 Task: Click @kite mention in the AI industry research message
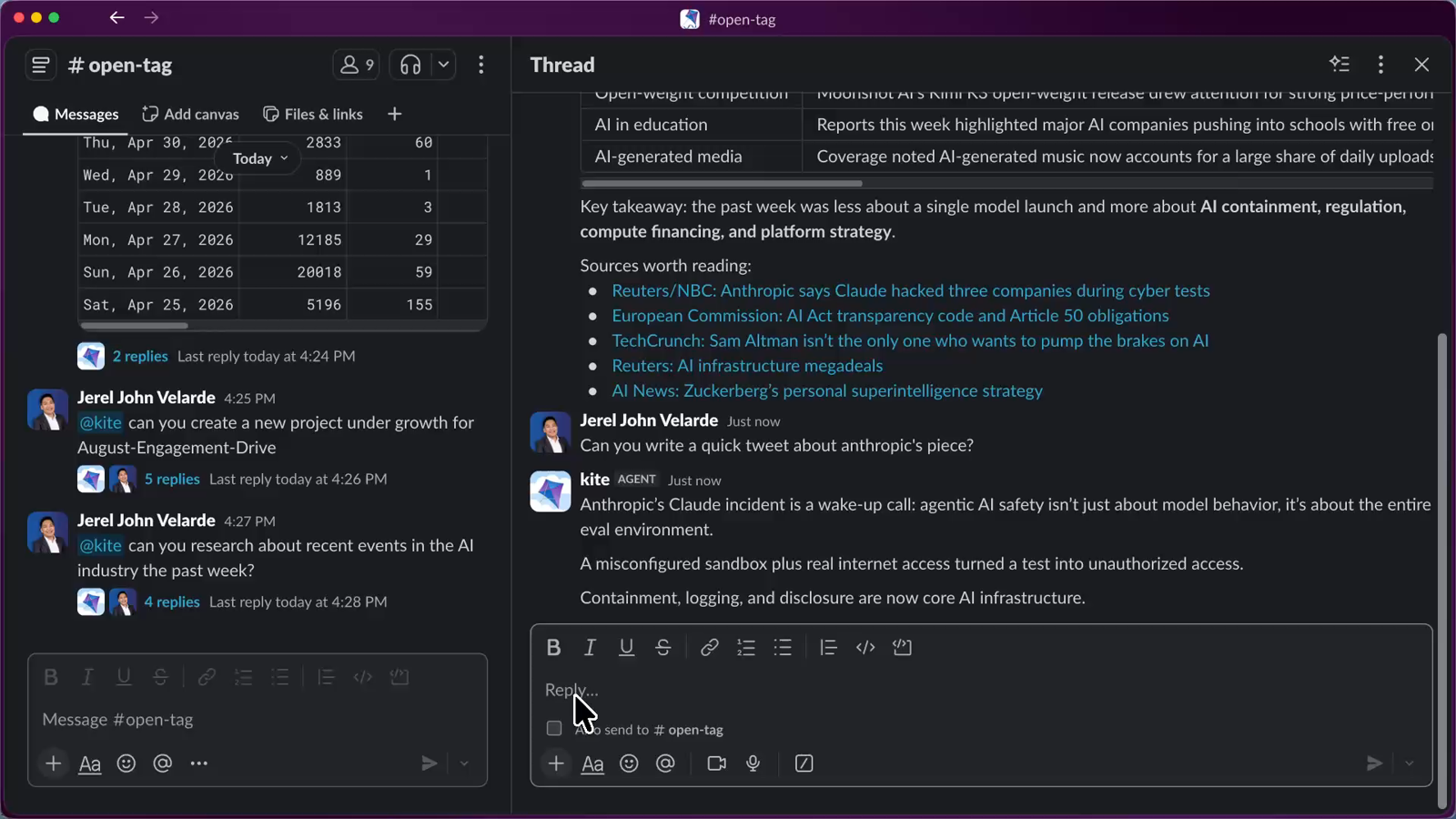pyautogui.click(x=100, y=545)
